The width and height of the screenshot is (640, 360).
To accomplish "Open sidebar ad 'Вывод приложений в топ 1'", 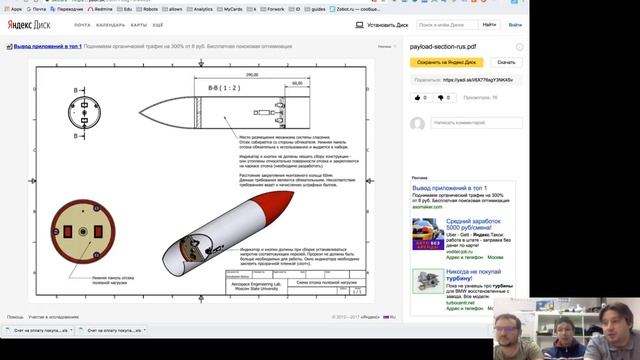I will tap(449, 188).
